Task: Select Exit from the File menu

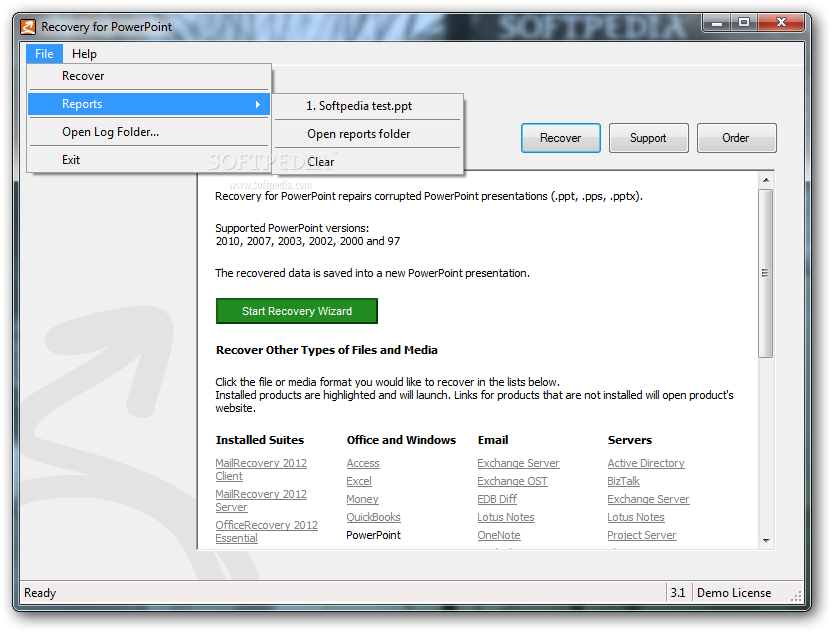Action: coord(150,160)
